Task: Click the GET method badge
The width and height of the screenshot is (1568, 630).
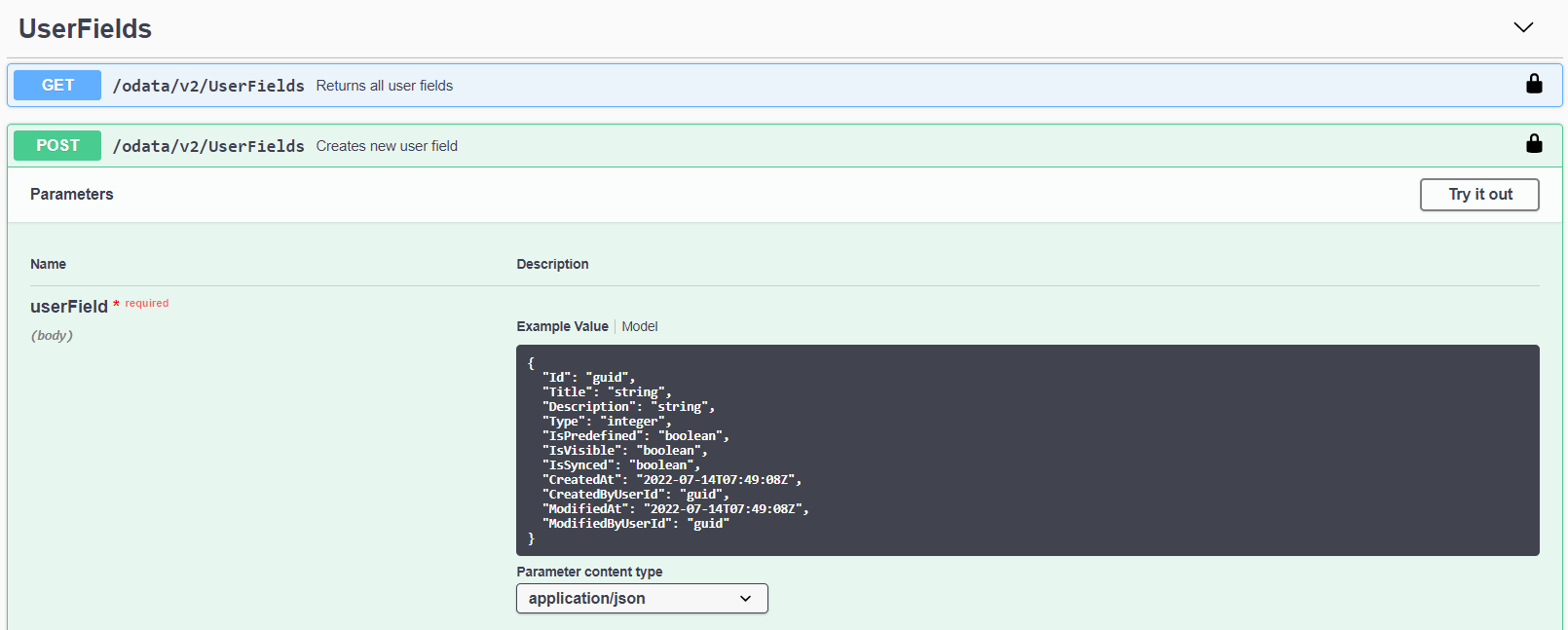Action: click(x=57, y=85)
